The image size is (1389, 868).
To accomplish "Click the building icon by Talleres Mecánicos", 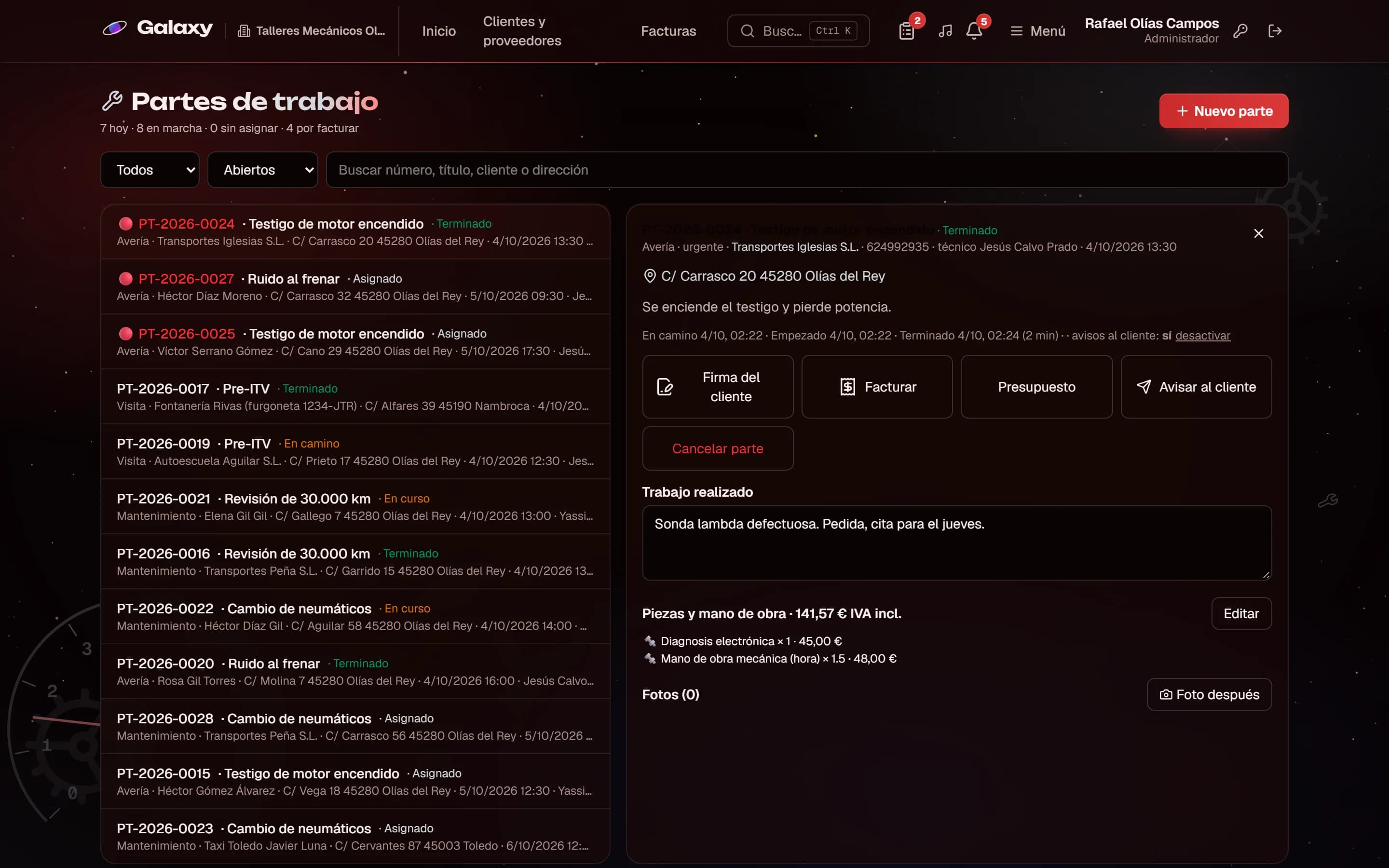I will pyautogui.click(x=244, y=31).
